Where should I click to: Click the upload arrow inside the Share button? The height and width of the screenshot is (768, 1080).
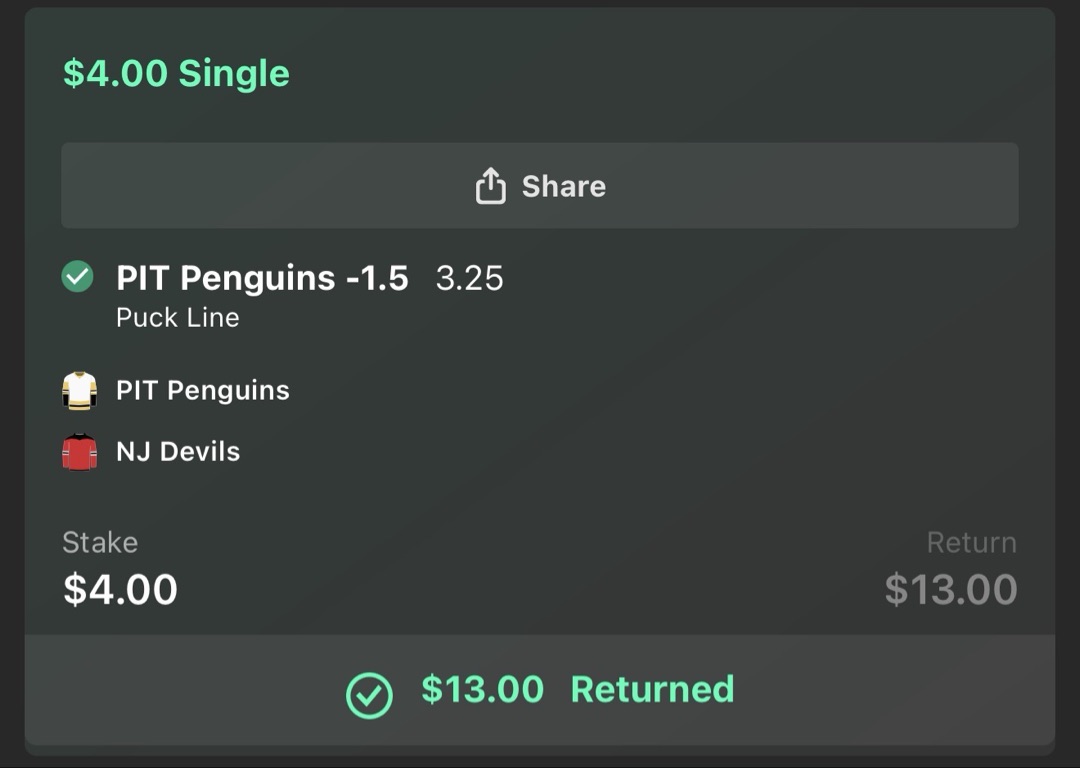point(490,184)
